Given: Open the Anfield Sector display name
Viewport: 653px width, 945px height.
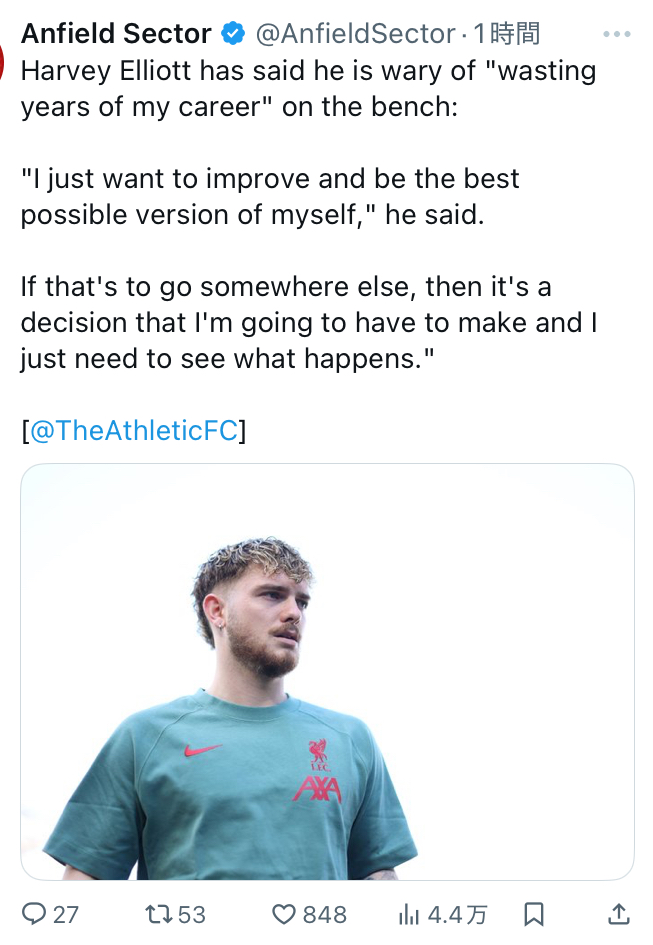Looking at the screenshot, I should [116, 34].
